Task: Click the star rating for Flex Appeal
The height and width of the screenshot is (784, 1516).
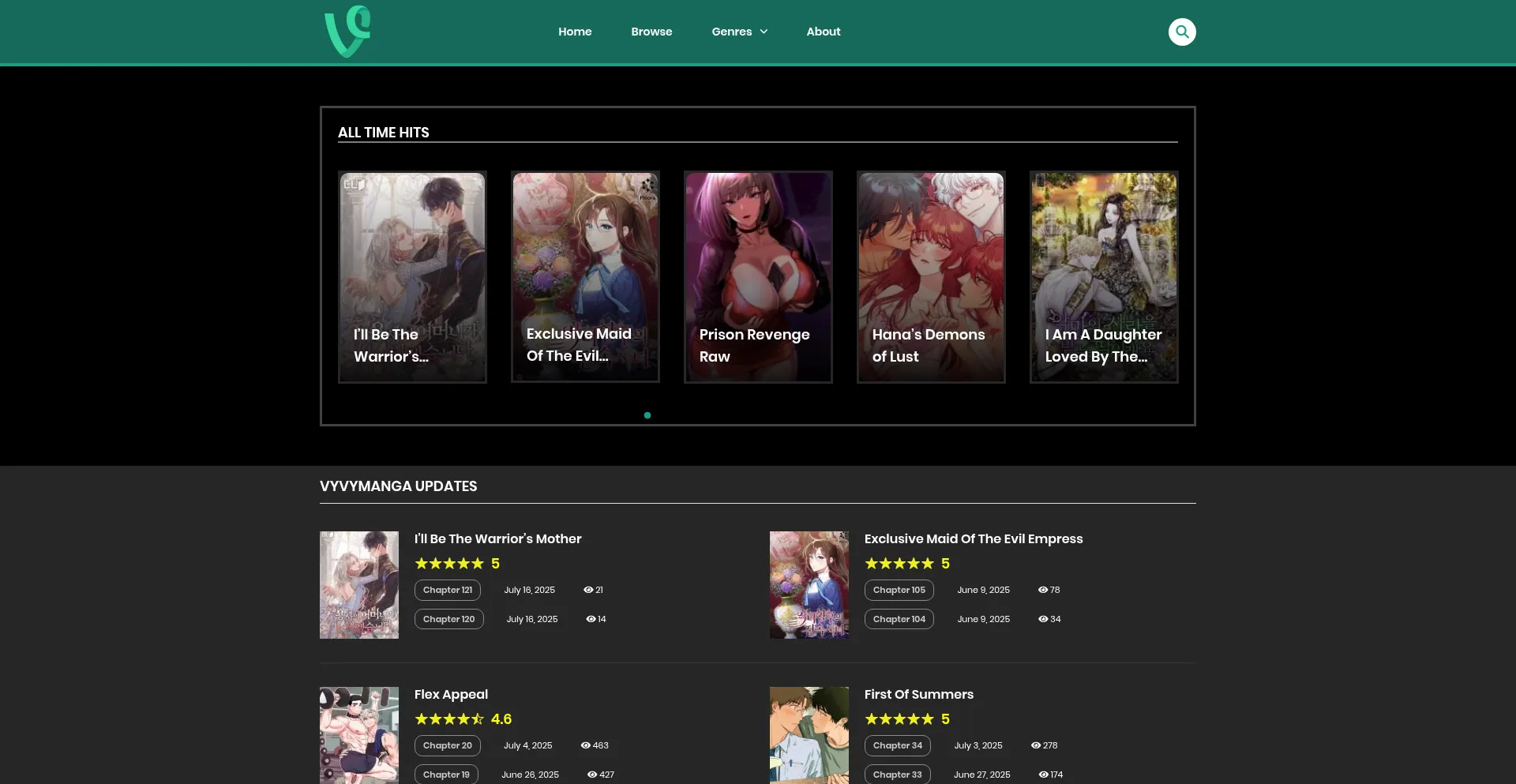Action: [x=449, y=719]
